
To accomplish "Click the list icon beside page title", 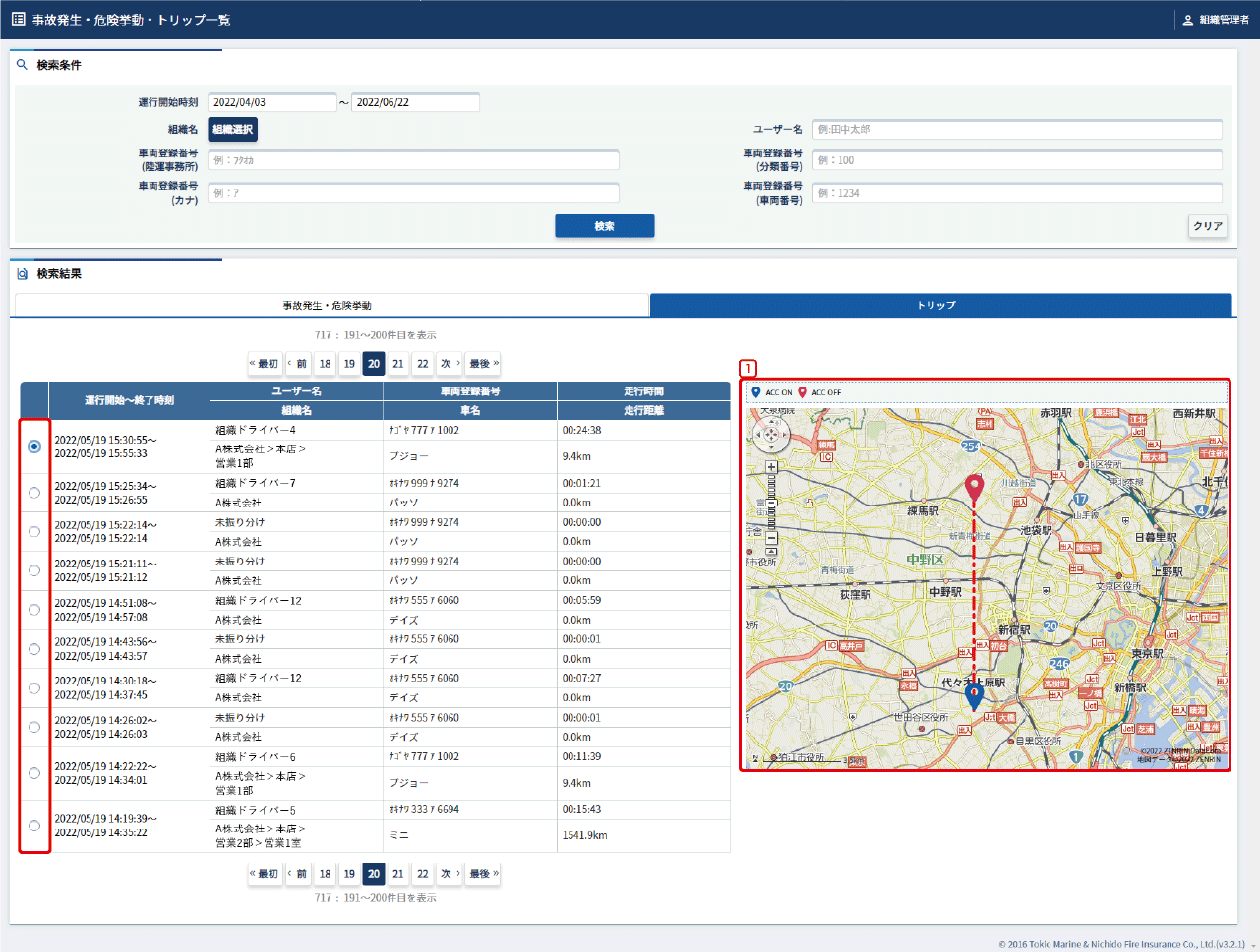I will click(18, 19).
